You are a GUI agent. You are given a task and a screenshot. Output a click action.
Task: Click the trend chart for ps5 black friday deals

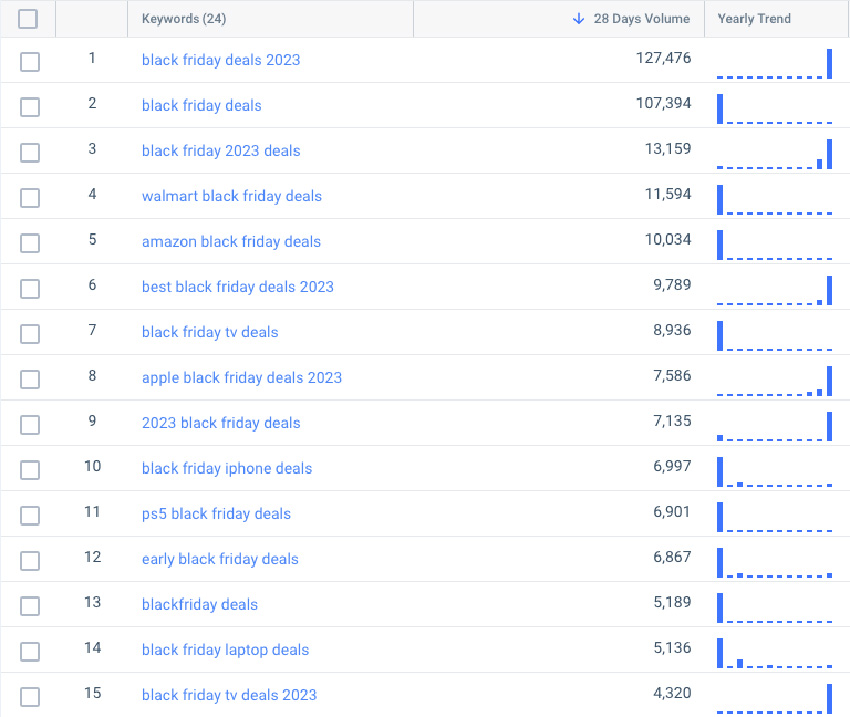(x=775, y=515)
